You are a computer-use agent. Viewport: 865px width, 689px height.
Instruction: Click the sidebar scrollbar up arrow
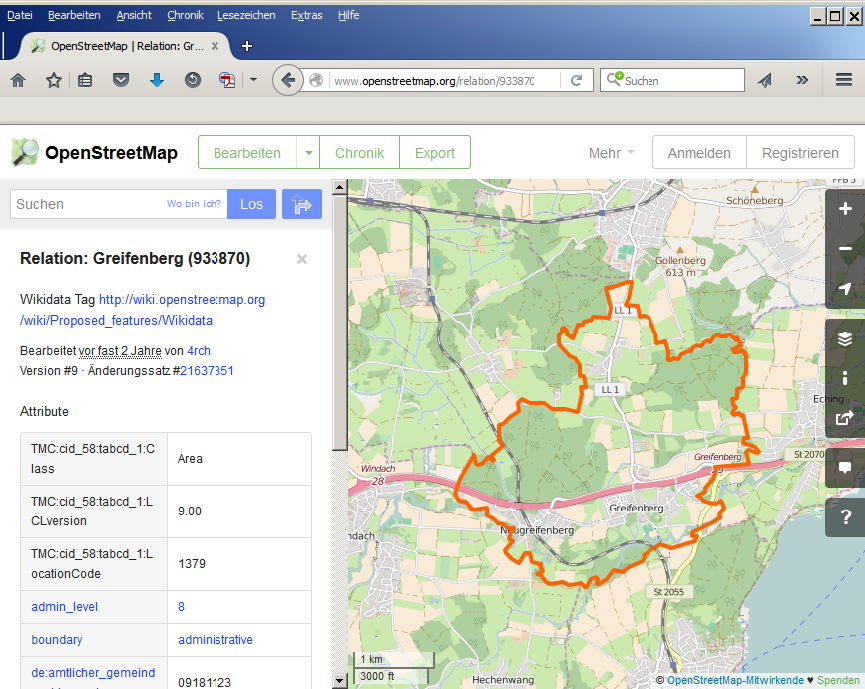point(339,187)
